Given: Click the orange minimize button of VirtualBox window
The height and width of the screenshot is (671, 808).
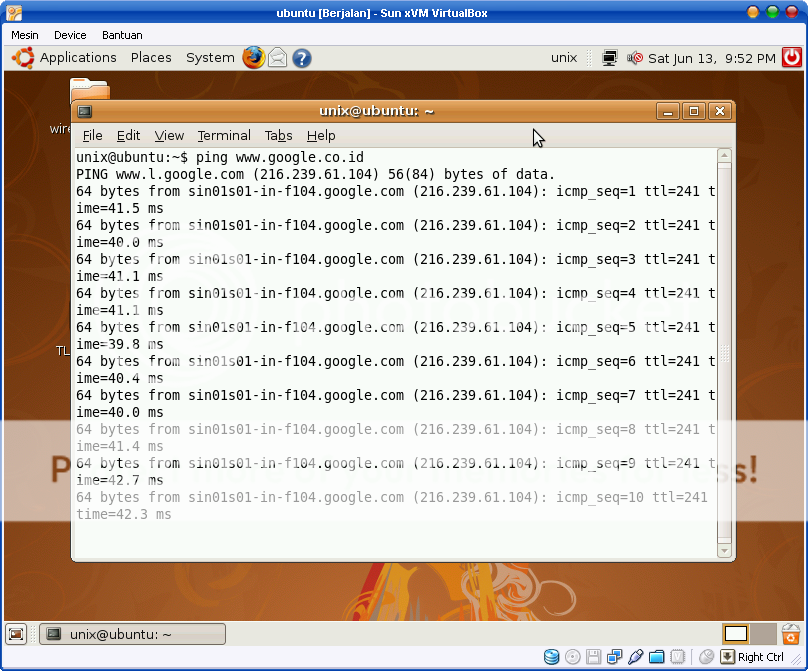Looking at the screenshot, I should point(753,12).
